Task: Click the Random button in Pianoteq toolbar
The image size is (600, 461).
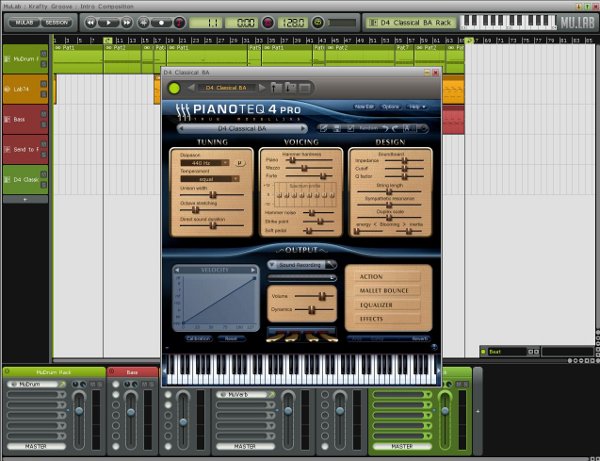Action: pyautogui.click(x=368, y=128)
